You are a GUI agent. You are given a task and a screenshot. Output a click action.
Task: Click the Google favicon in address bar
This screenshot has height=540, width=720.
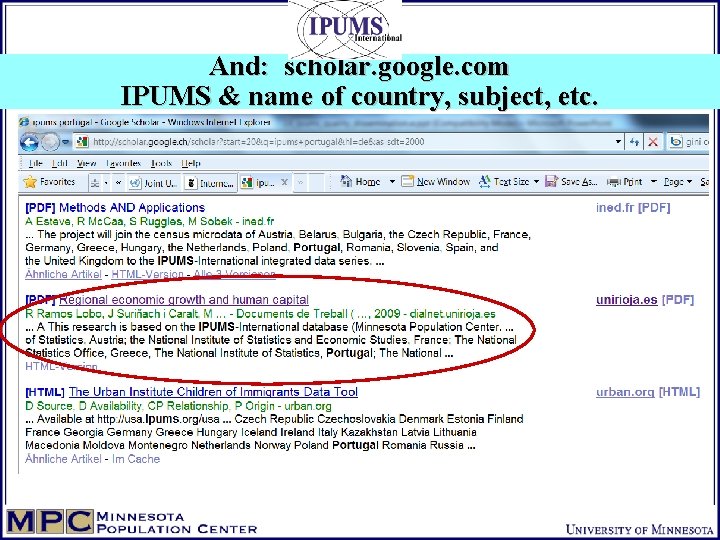click(x=82, y=142)
